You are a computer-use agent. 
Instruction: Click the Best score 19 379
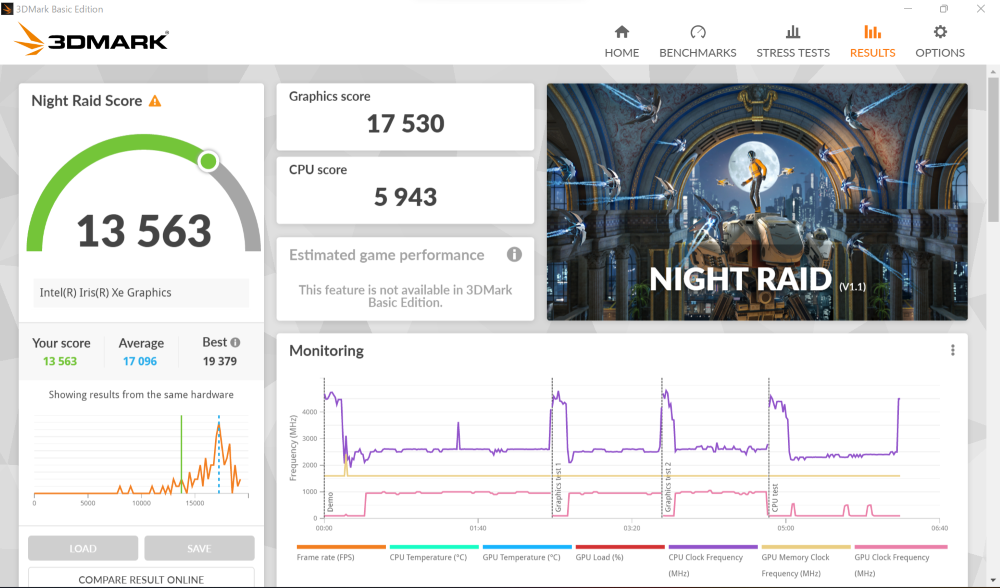pyautogui.click(x=219, y=361)
